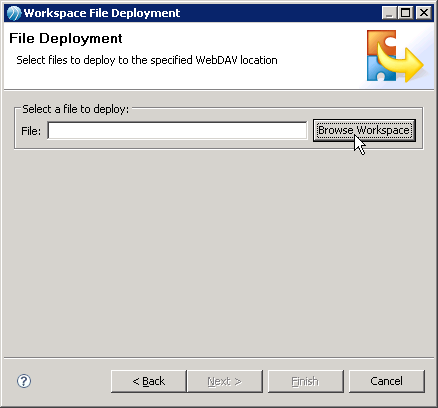Click the empty gray area below file group
Screen dimensions: 438x408
point(219,253)
